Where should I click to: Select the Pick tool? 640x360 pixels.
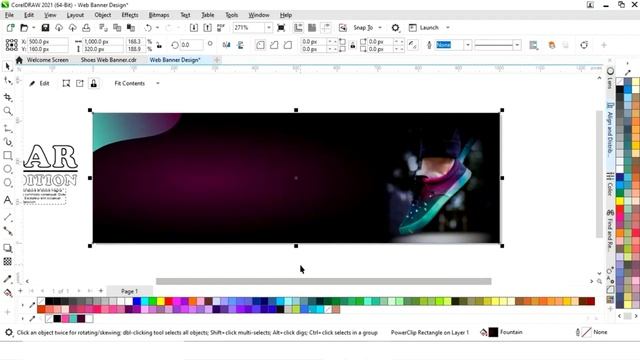pyautogui.click(x=8, y=67)
